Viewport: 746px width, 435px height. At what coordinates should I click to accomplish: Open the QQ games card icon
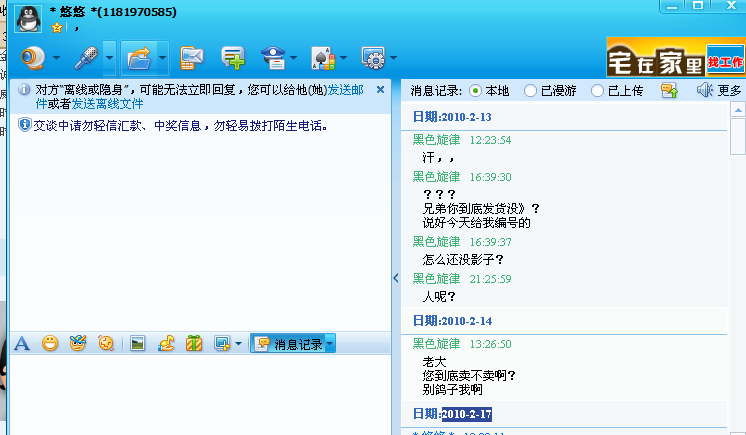pyautogui.click(x=323, y=58)
